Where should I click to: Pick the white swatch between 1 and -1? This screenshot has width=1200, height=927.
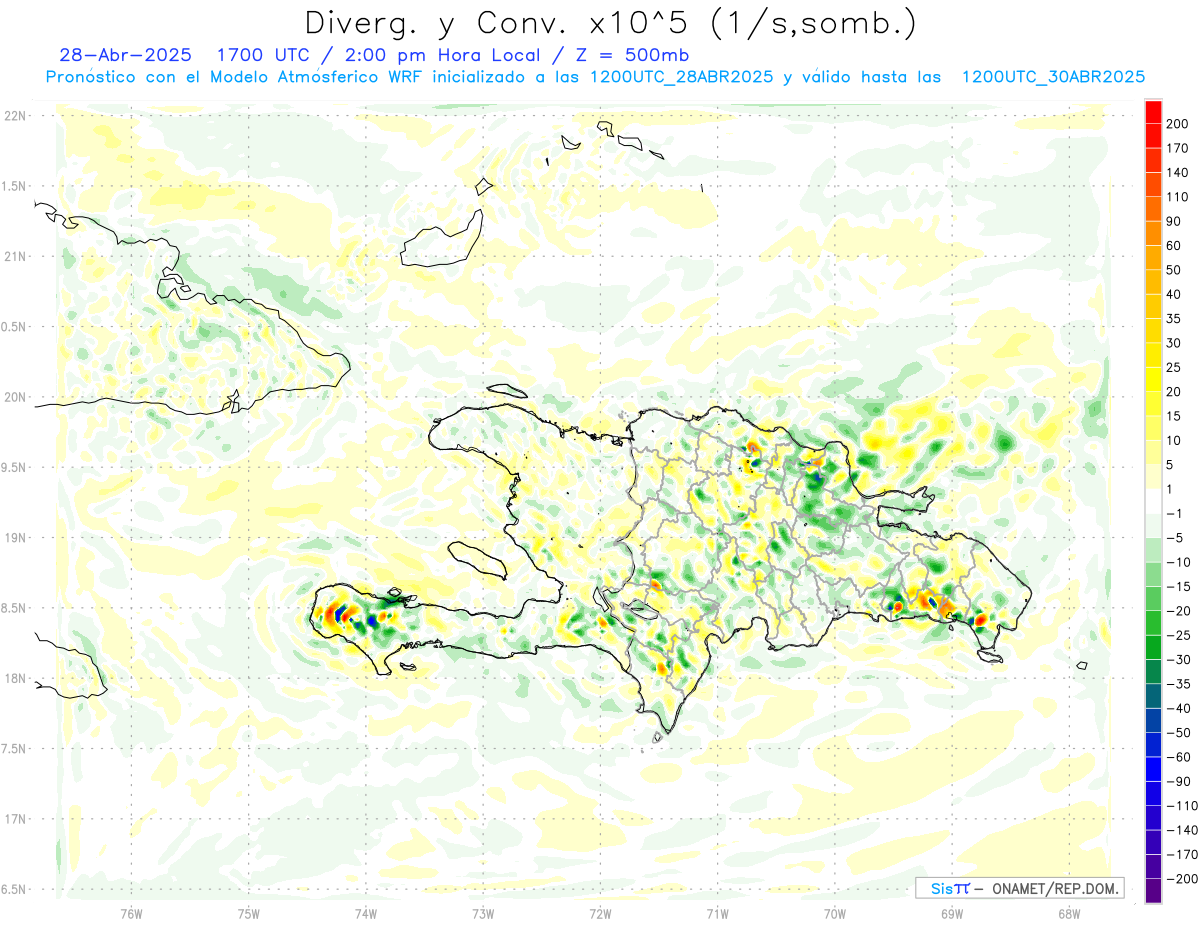(1153, 502)
